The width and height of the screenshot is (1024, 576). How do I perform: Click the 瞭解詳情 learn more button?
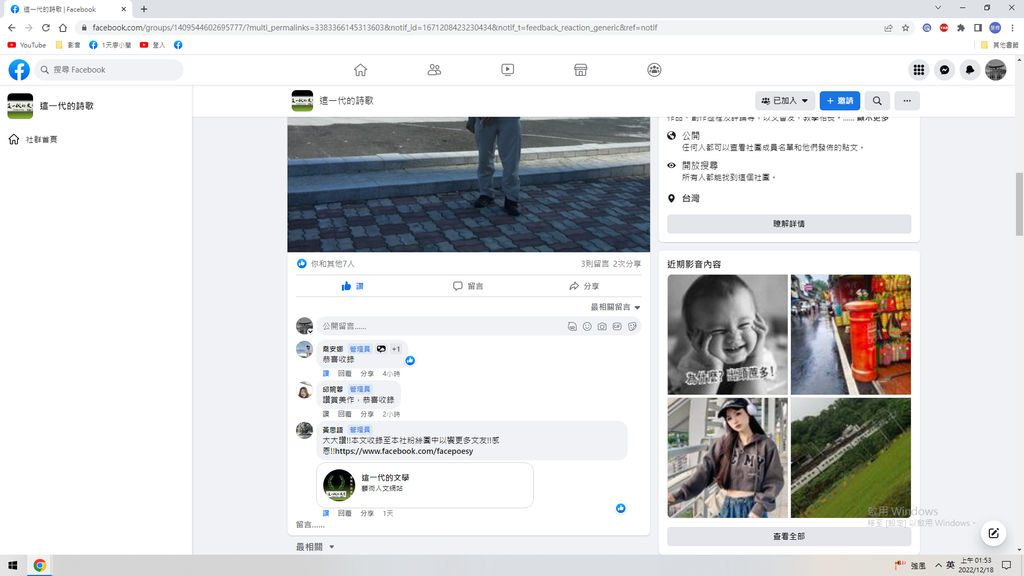click(788, 224)
